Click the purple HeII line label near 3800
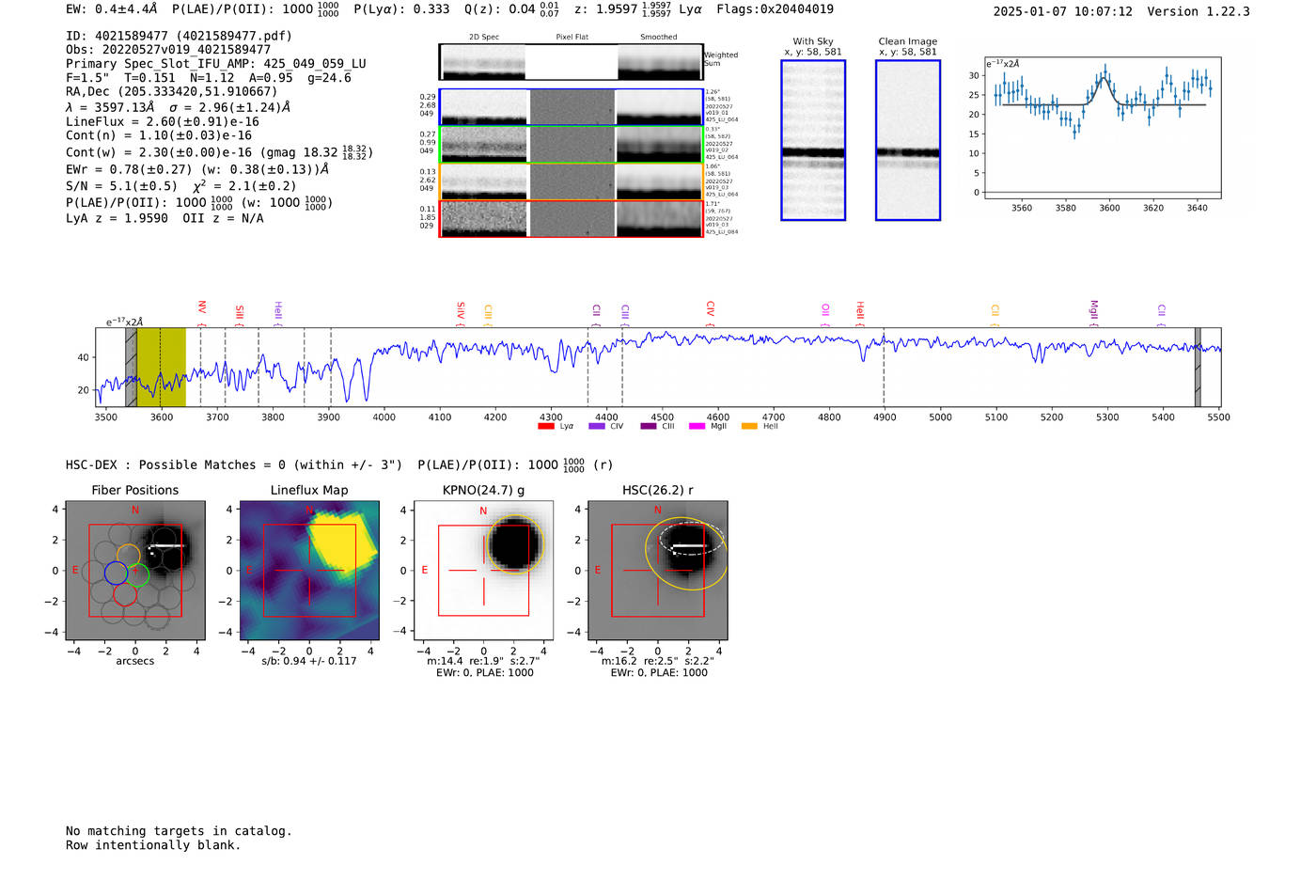The image size is (1316, 896). tap(278, 311)
